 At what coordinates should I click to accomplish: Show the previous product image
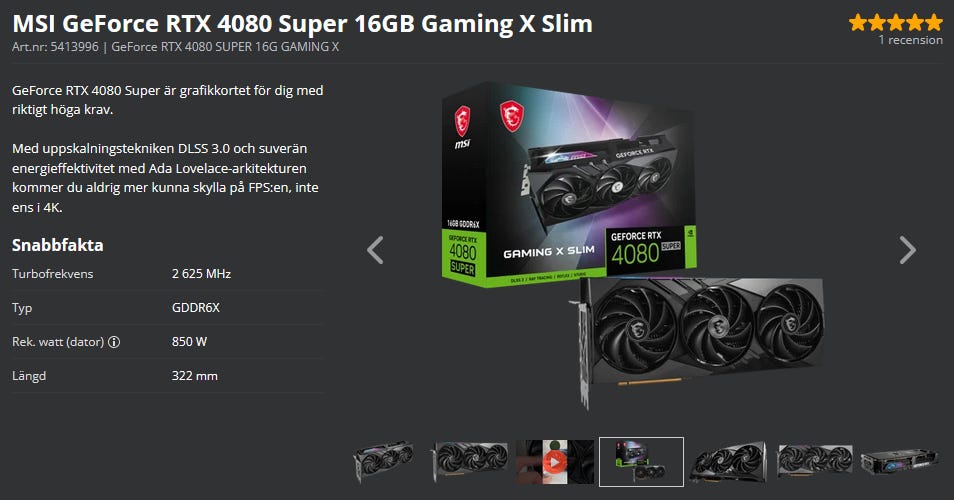click(x=375, y=250)
